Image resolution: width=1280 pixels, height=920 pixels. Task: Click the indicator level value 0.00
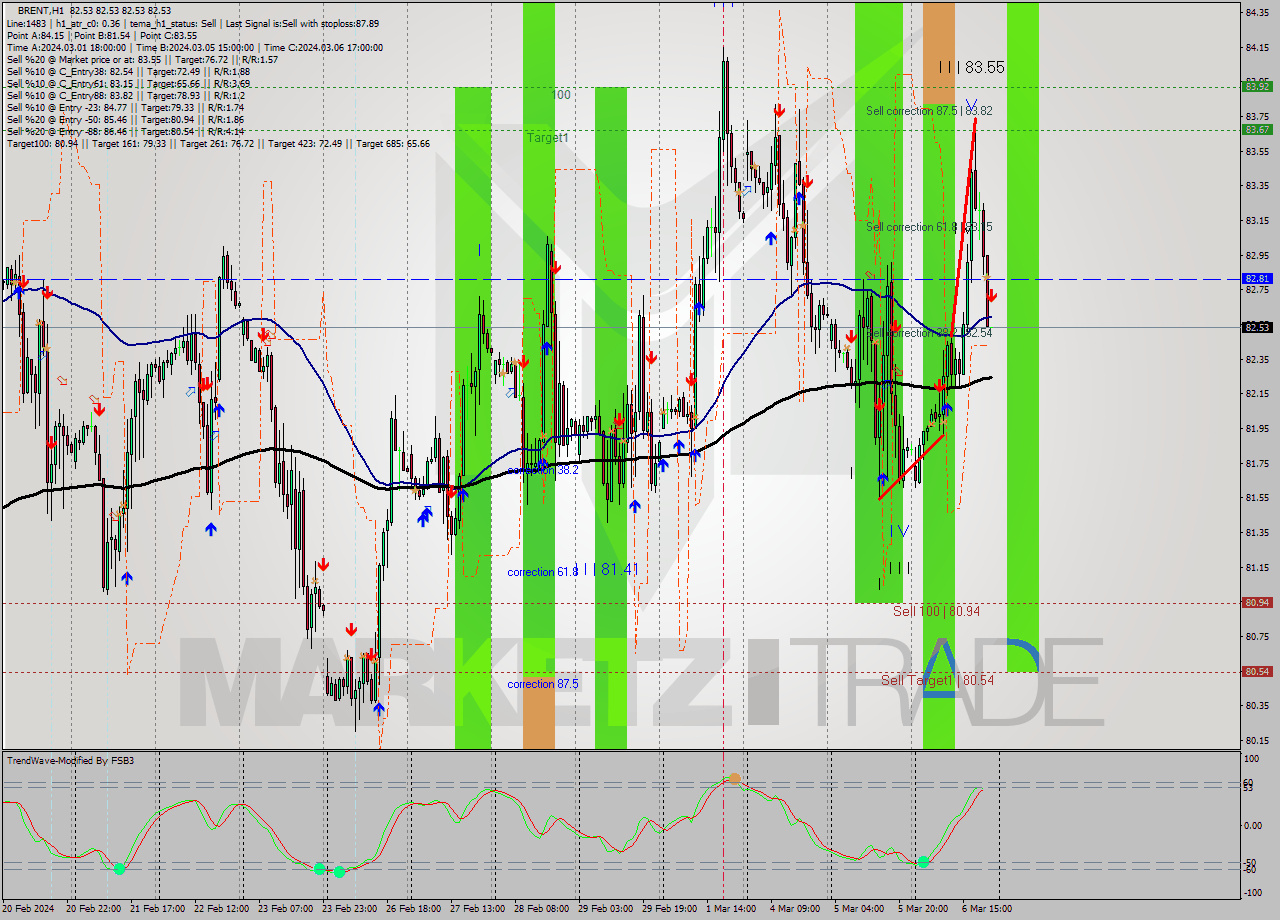pos(1253,825)
